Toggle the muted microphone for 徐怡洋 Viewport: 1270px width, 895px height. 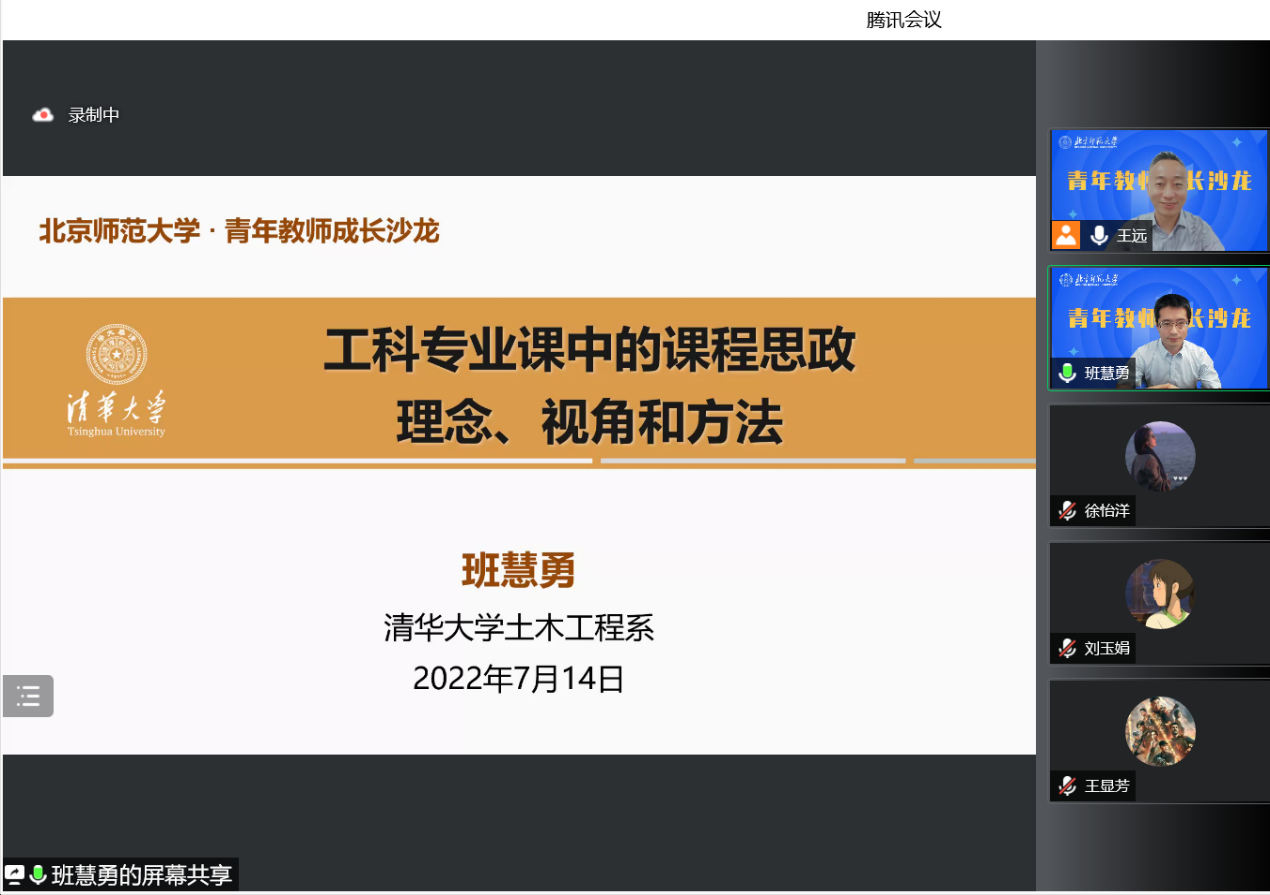coord(1067,511)
